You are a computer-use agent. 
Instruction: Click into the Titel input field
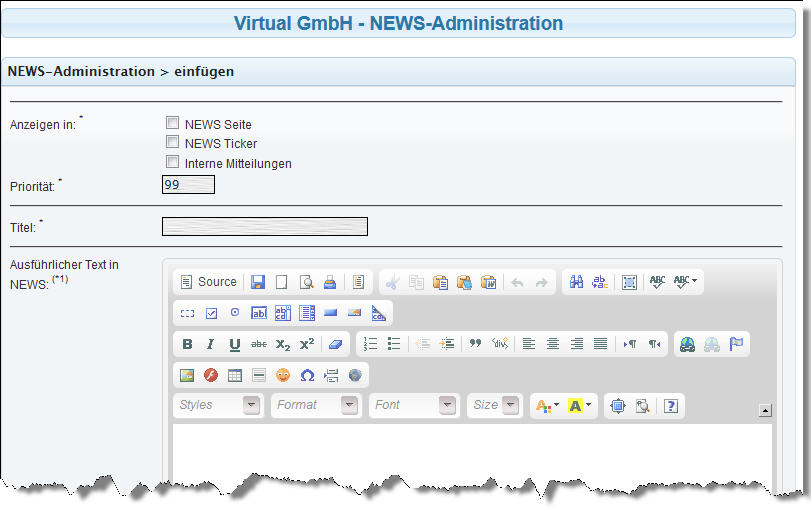[x=265, y=227]
